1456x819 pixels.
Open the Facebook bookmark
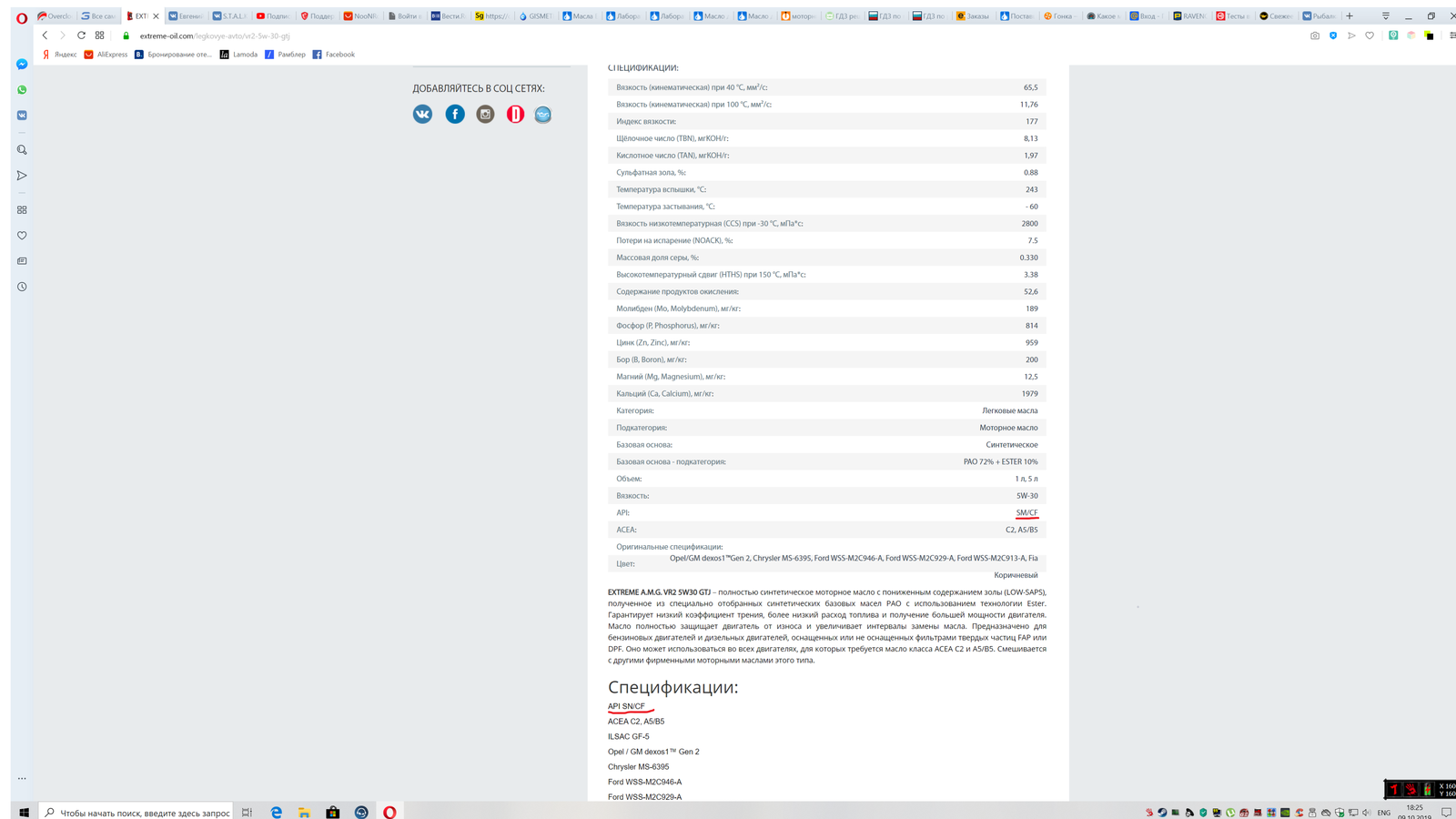(333, 55)
